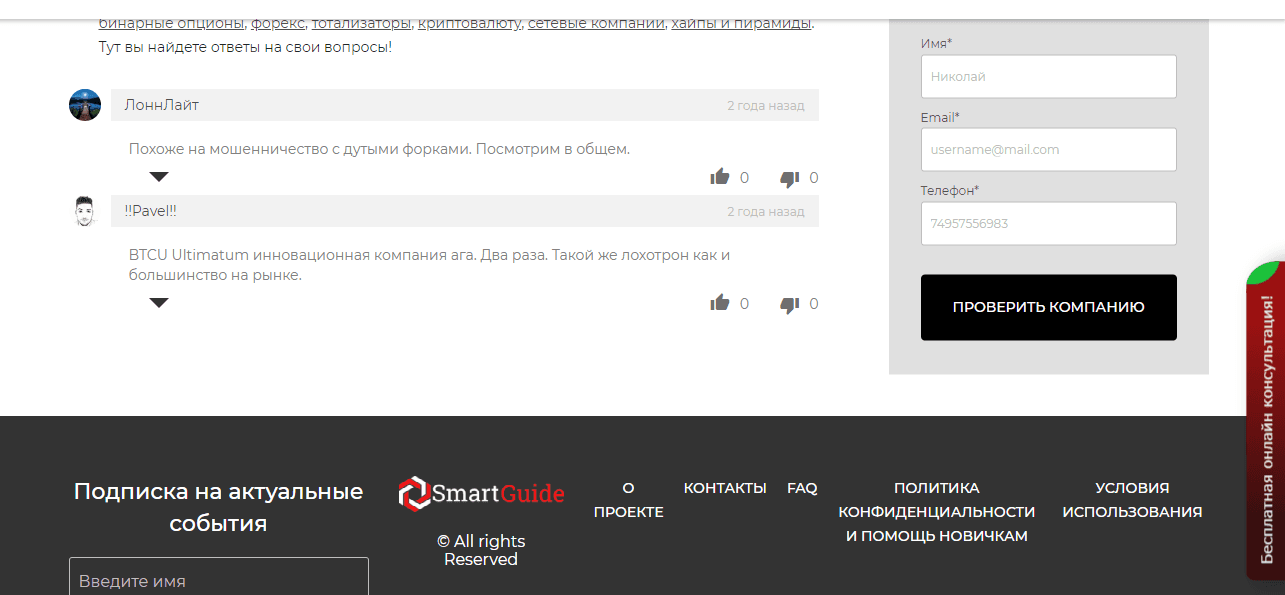Click !!Pavel!! user avatar
The width and height of the screenshot is (1285, 595).
pyautogui.click(x=85, y=211)
